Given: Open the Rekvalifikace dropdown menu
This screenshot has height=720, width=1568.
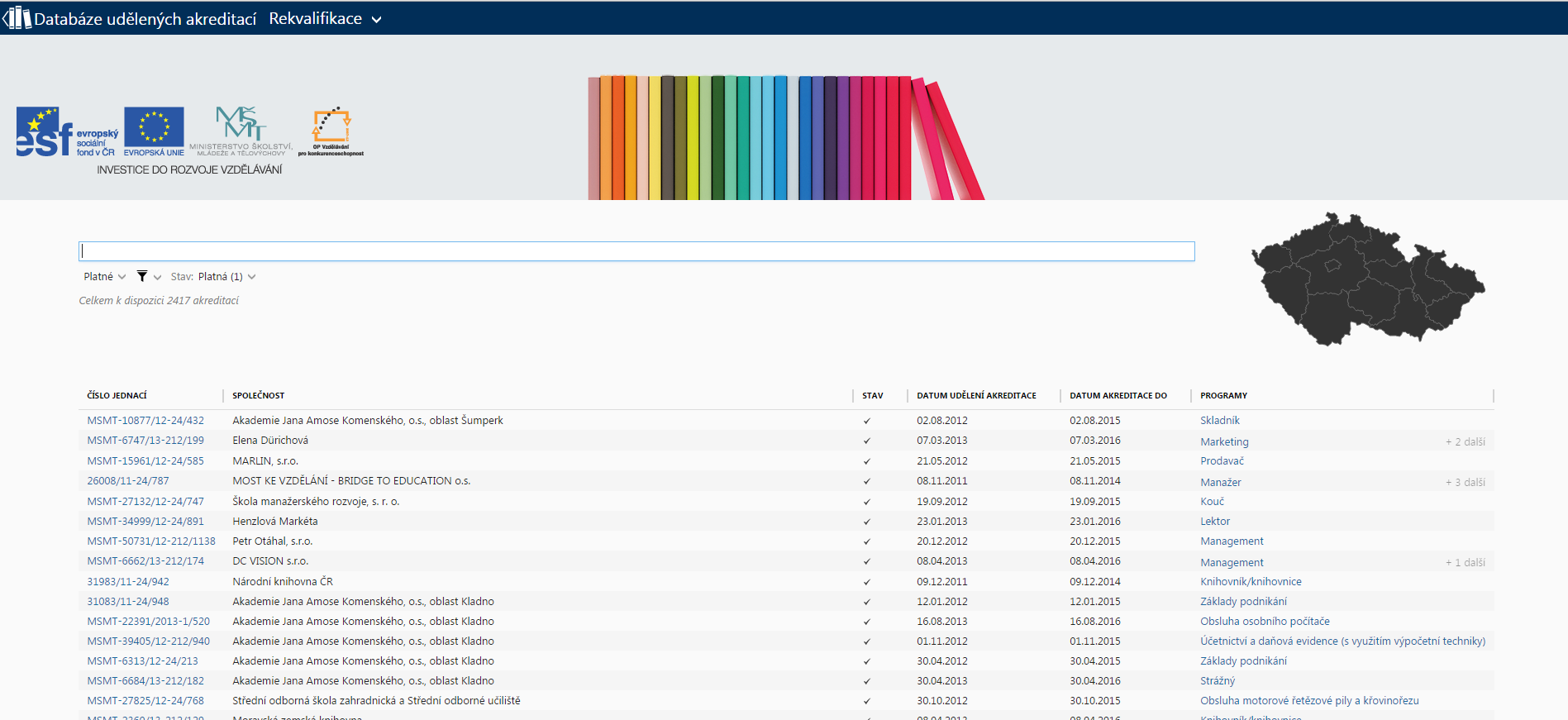Looking at the screenshot, I should tap(325, 18).
